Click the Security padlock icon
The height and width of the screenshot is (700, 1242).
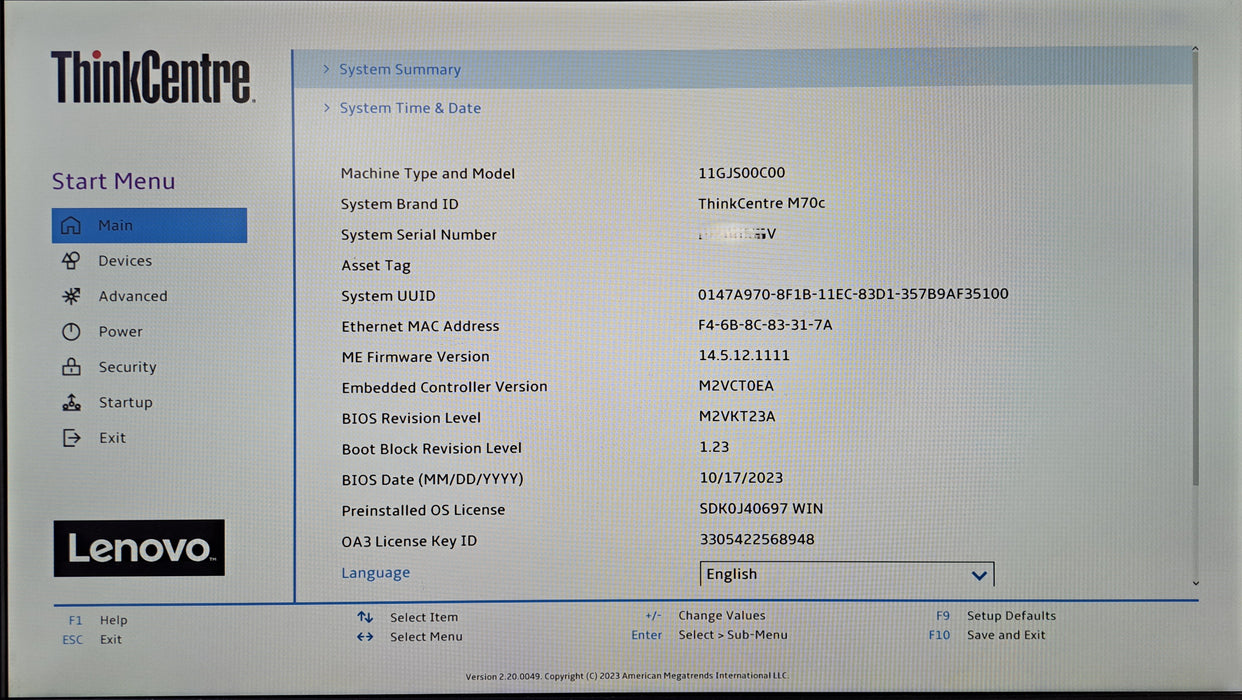(70, 367)
